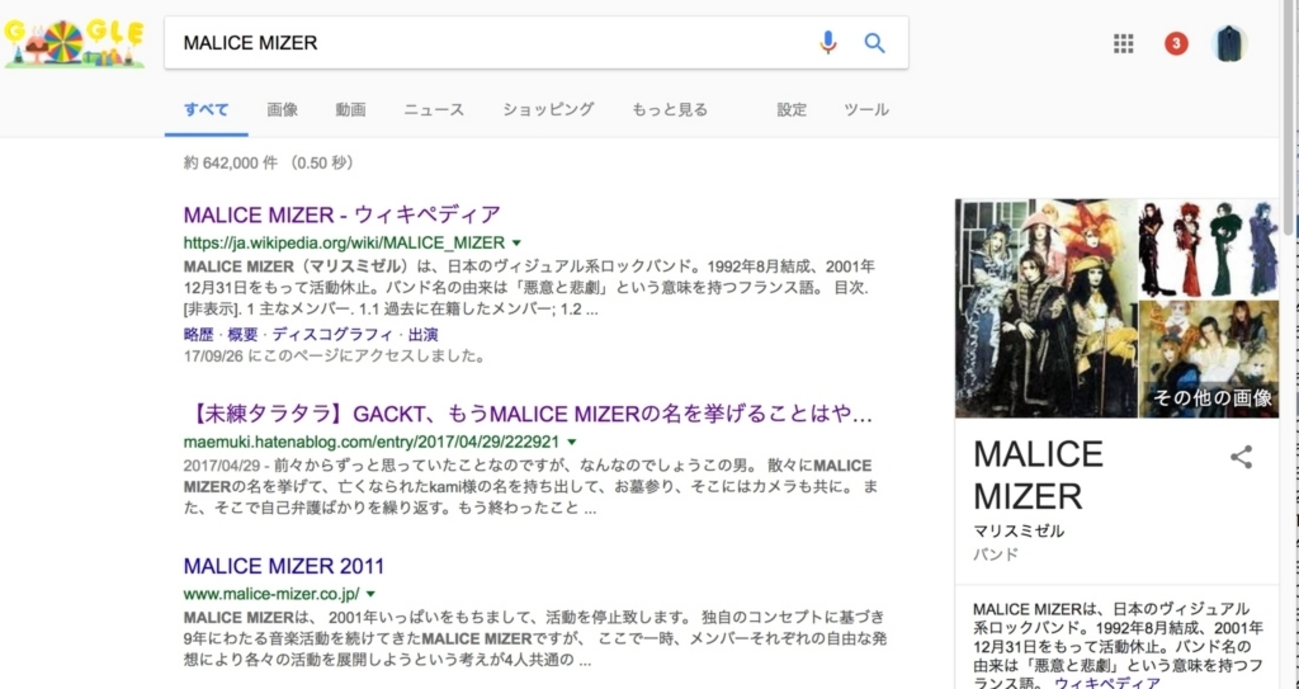This screenshot has width=1299, height=689.
Task: Open ウィキペディア link in knowledge panel
Action: [x=1108, y=683]
